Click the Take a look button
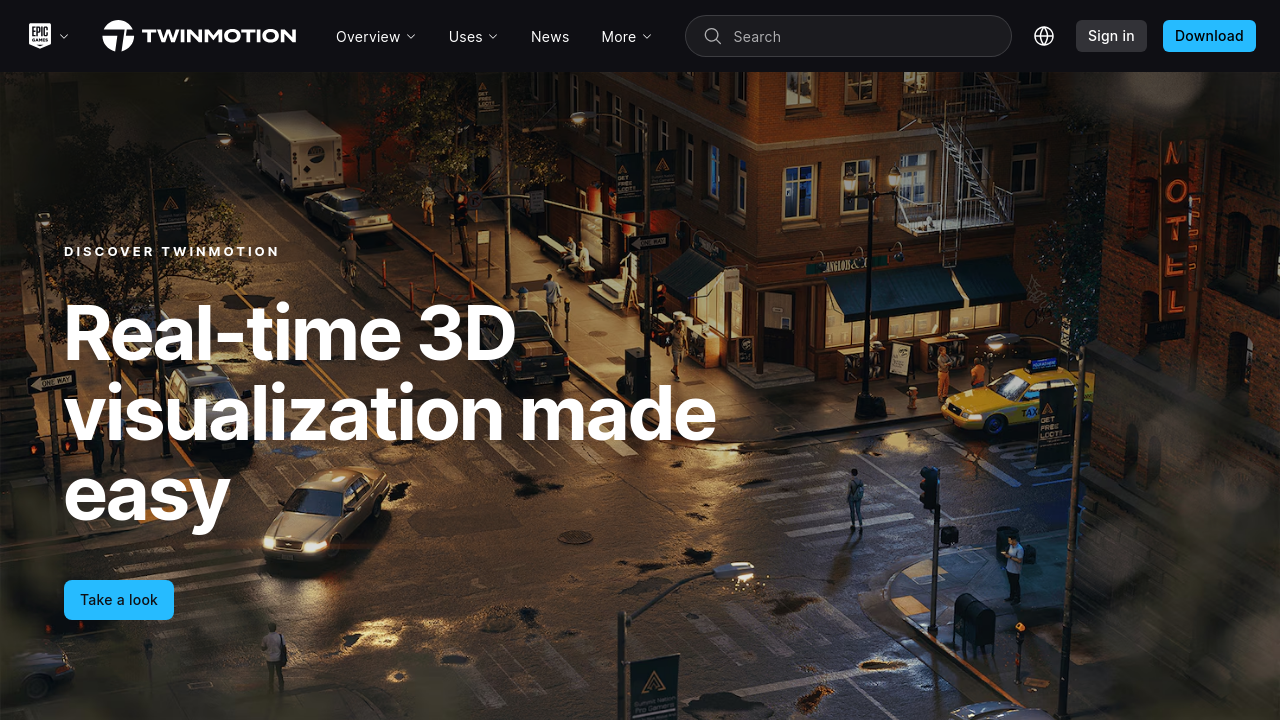Image resolution: width=1280 pixels, height=720 pixels. click(119, 600)
